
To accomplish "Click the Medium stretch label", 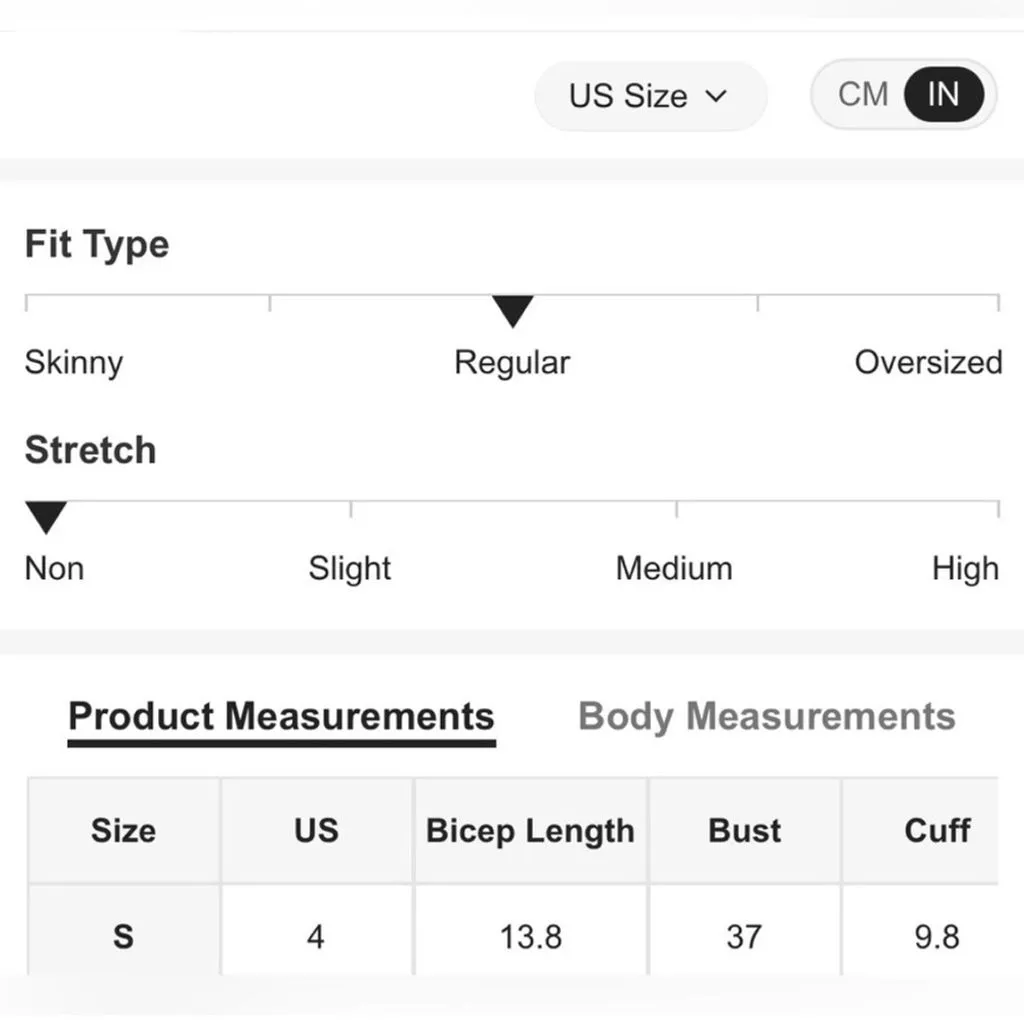I will pyautogui.click(x=674, y=569).
